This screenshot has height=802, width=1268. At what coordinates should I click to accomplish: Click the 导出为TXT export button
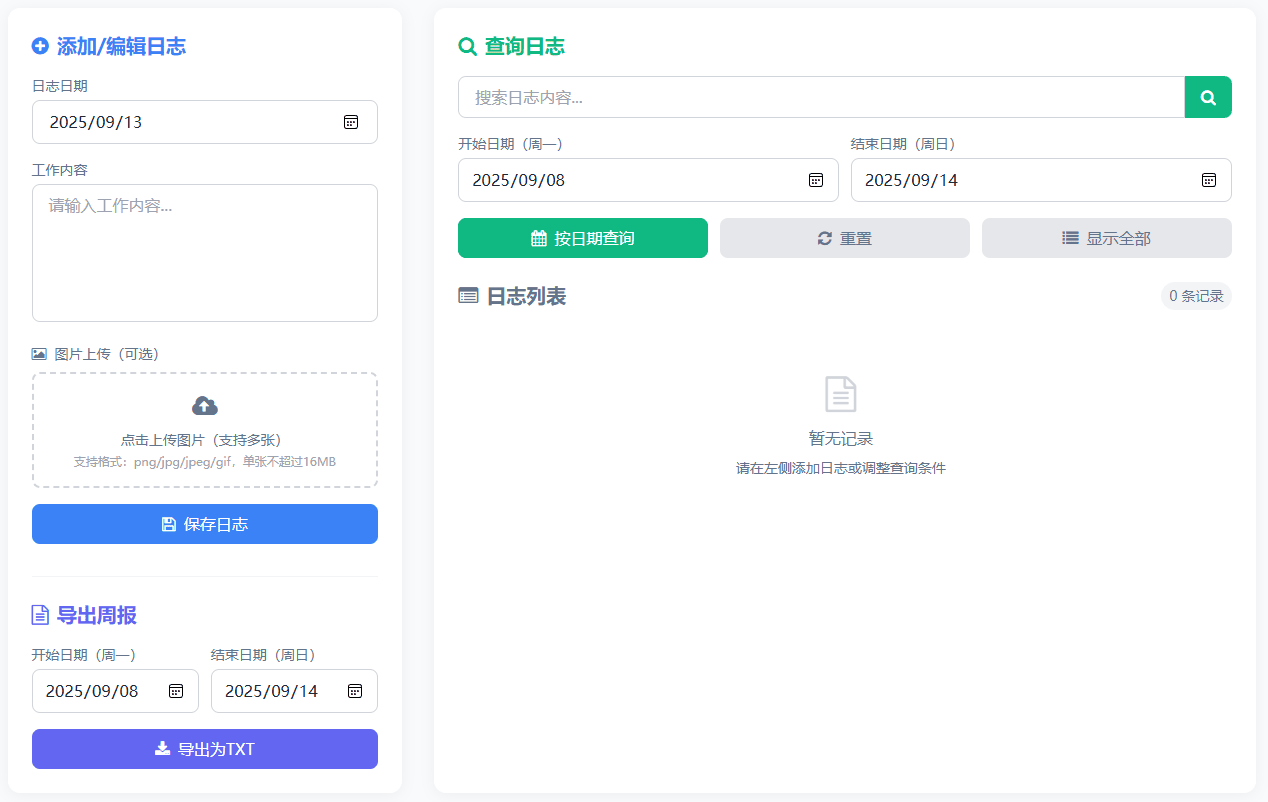[x=204, y=748]
